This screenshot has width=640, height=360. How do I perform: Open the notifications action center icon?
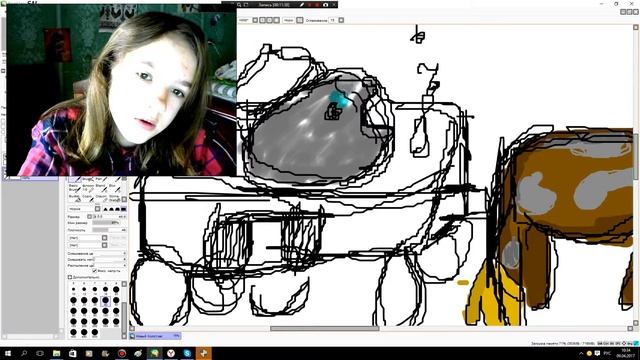(x=597, y=353)
